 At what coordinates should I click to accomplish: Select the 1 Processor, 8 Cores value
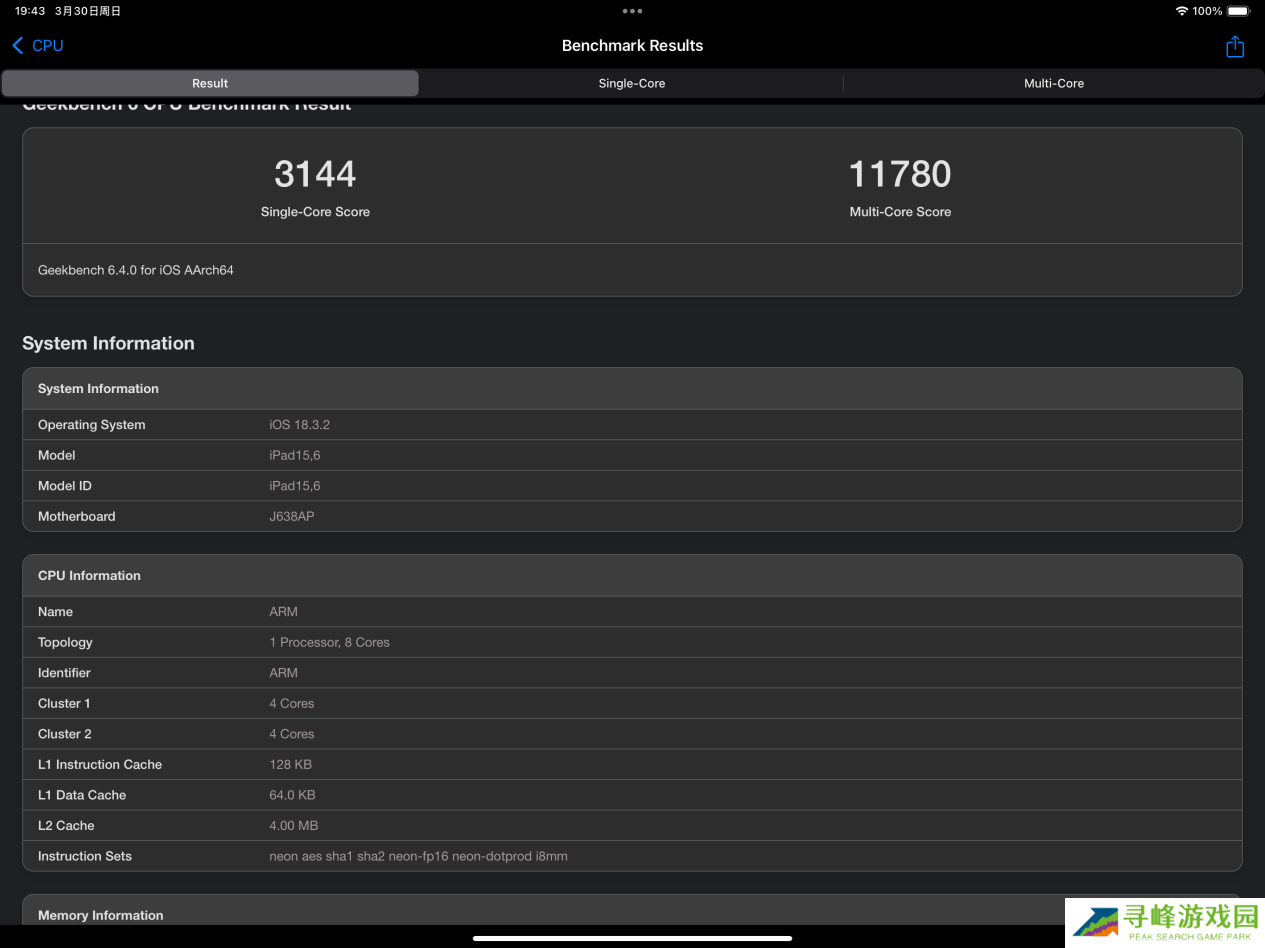pyautogui.click(x=330, y=643)
